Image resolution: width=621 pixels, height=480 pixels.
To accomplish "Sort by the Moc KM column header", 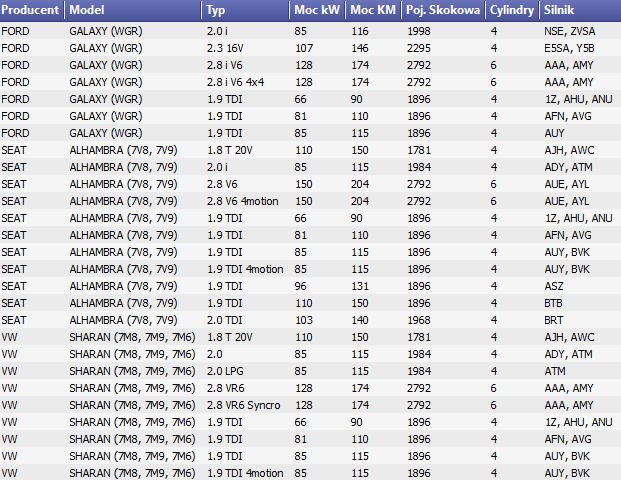I will coord(373,10).
